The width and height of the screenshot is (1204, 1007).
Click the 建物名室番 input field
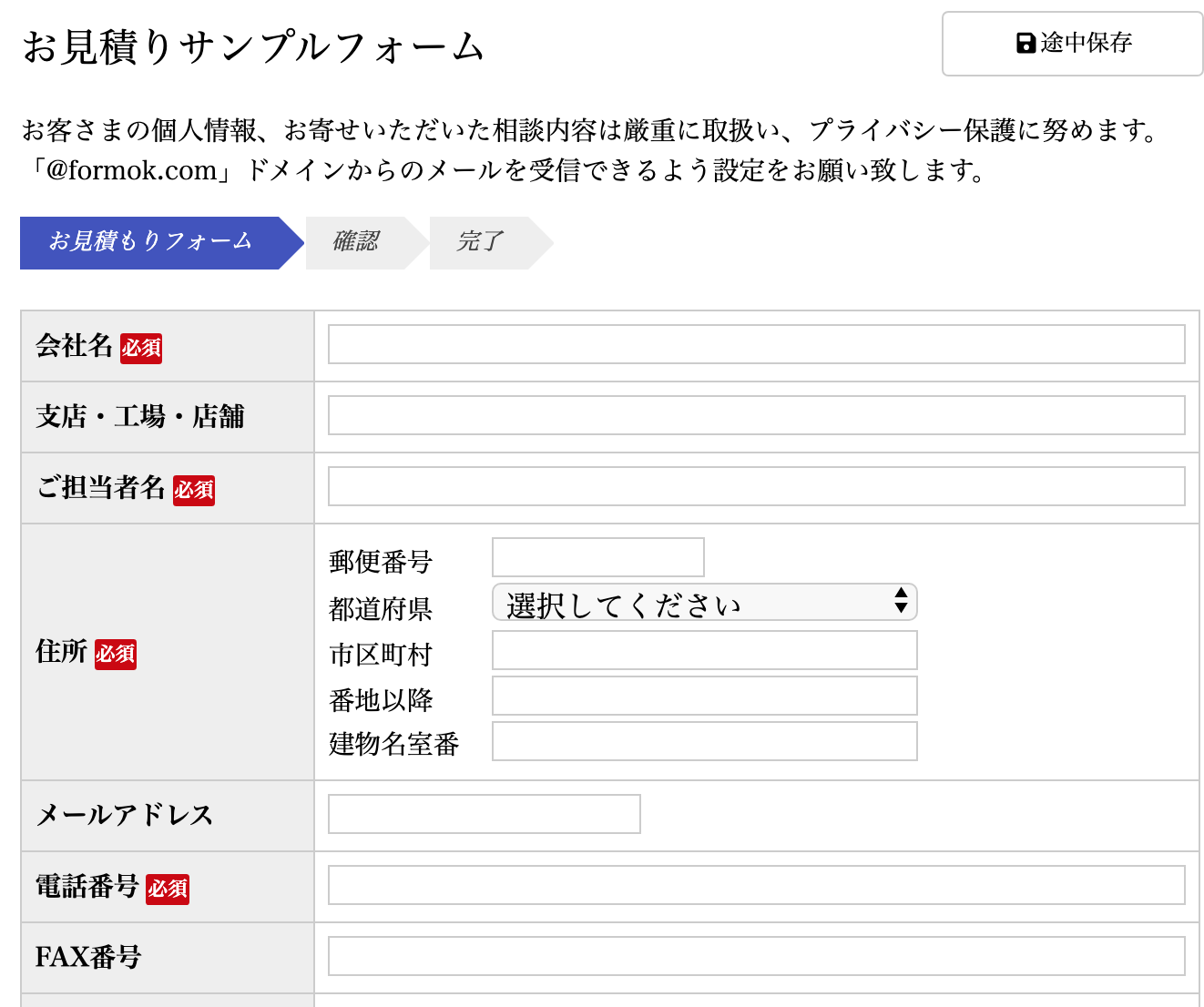pos(704,741)
